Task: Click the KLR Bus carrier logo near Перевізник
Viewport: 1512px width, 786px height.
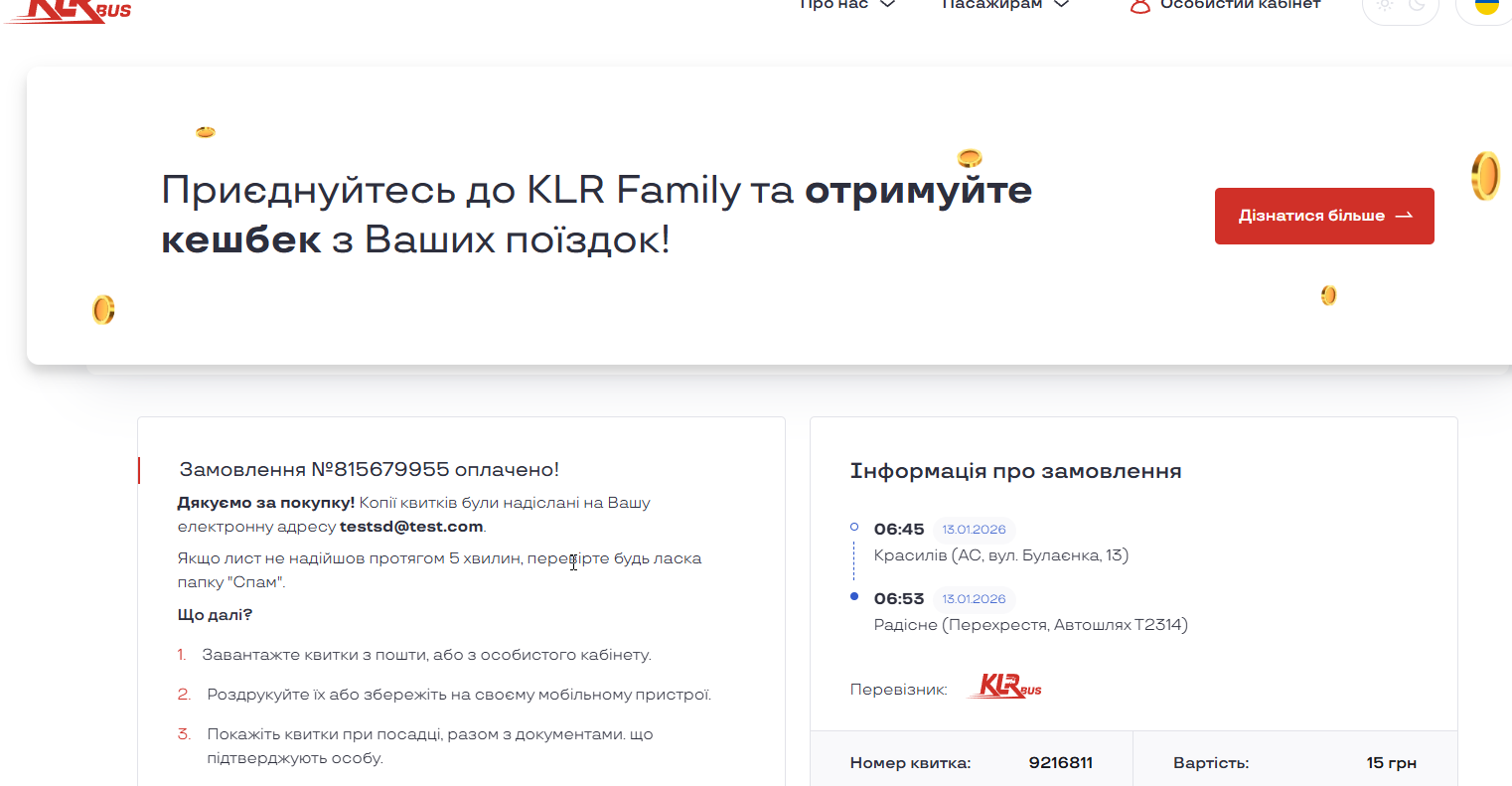Action: click(x=1004, y=687)
